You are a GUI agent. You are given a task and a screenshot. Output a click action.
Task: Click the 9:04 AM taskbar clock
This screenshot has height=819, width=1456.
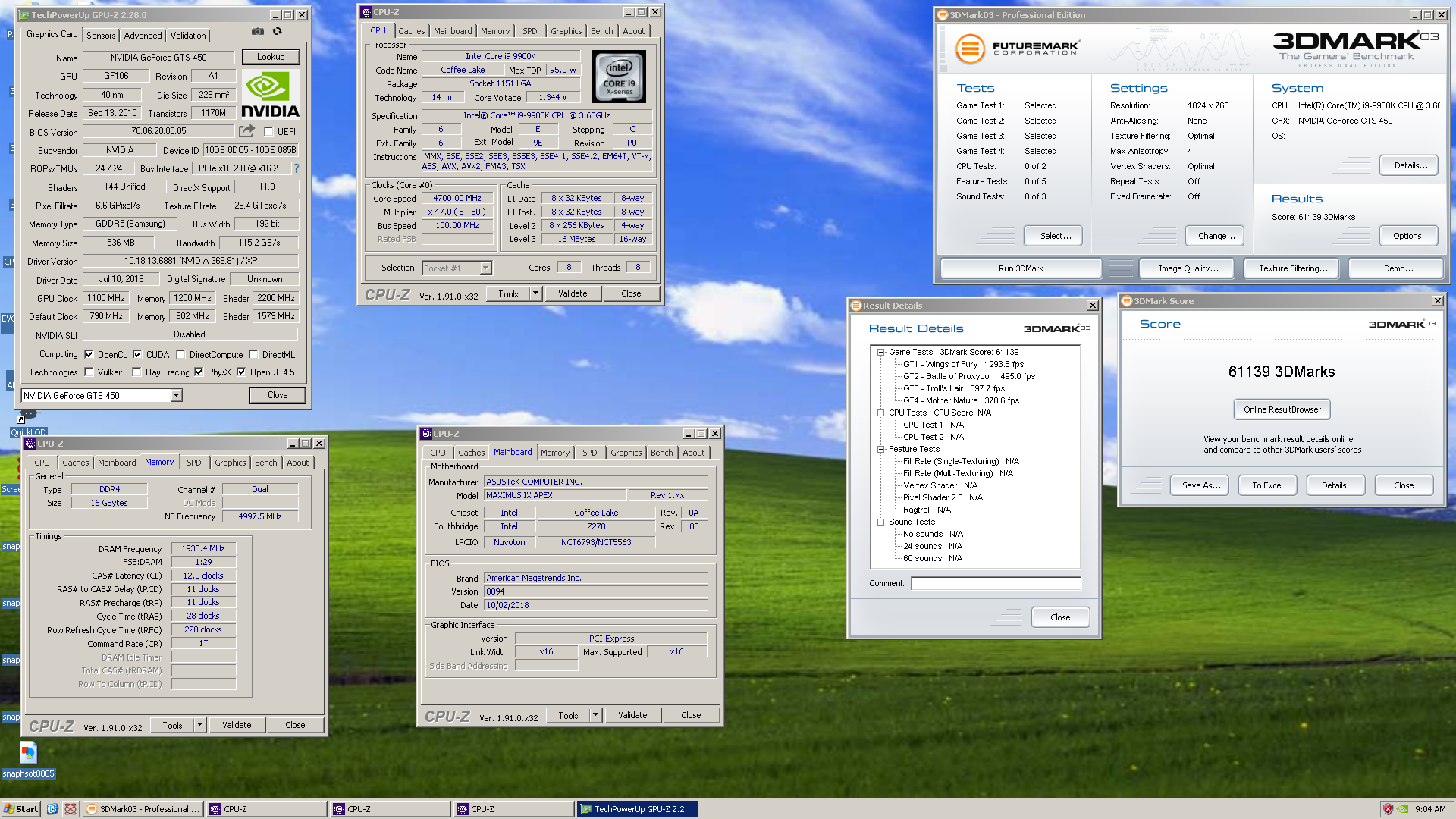coord(1430,809)
